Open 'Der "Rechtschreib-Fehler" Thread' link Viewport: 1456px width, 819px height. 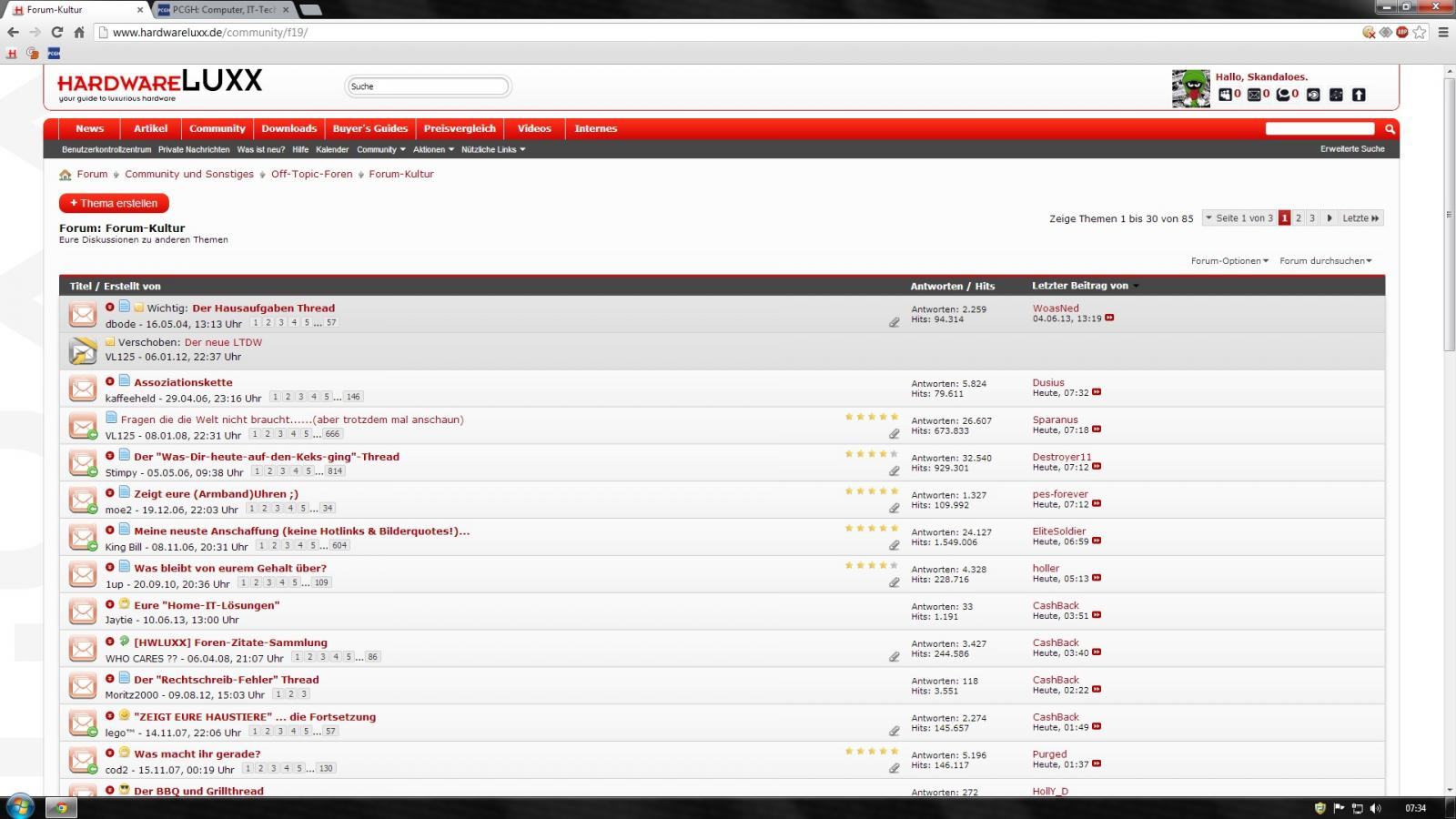pyautogui.click(x=227, y=680)
